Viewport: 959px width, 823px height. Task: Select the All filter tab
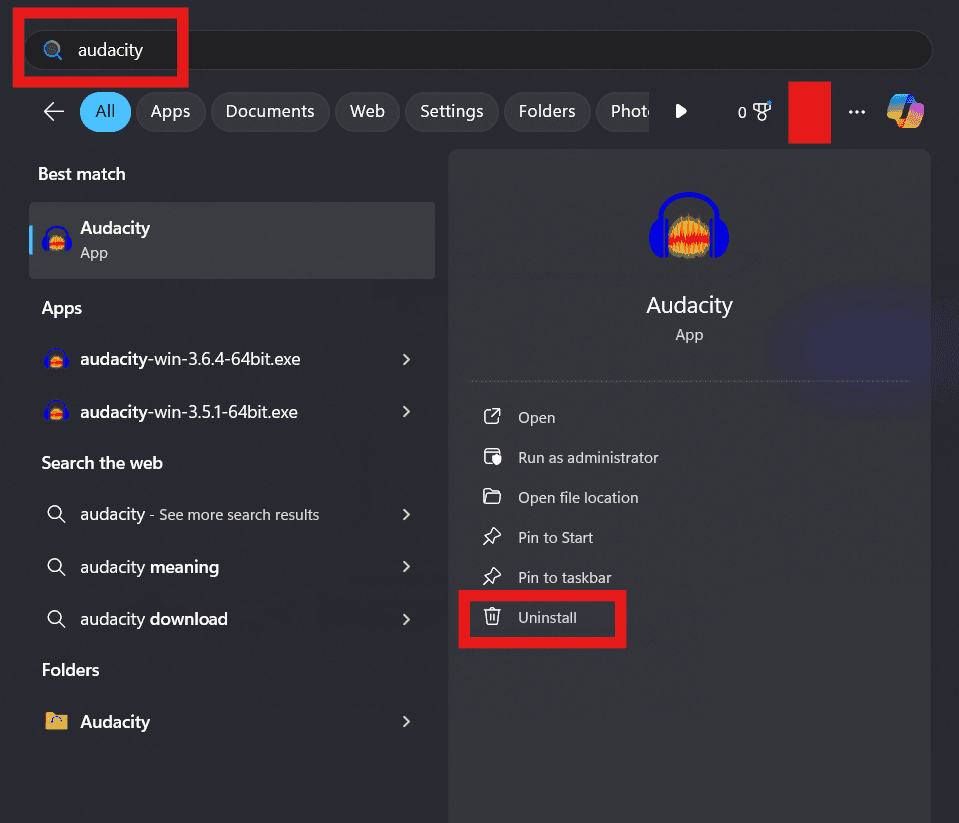(x=105, y=112)
